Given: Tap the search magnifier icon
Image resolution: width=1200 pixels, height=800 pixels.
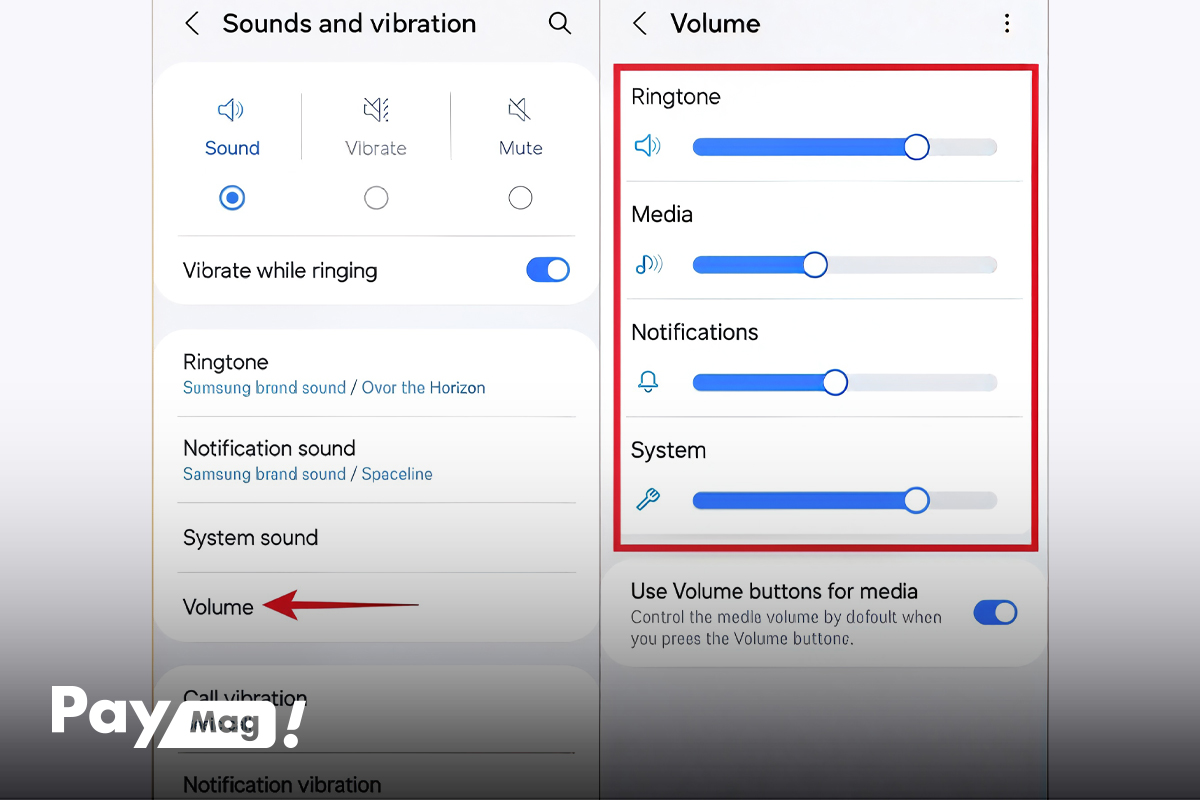Looking at the screenshot, I should point(560,24).
